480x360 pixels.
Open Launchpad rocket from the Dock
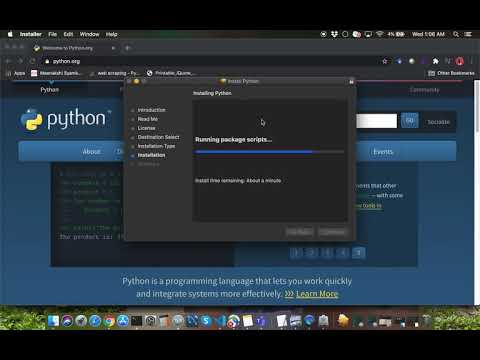tap(81, 321)
